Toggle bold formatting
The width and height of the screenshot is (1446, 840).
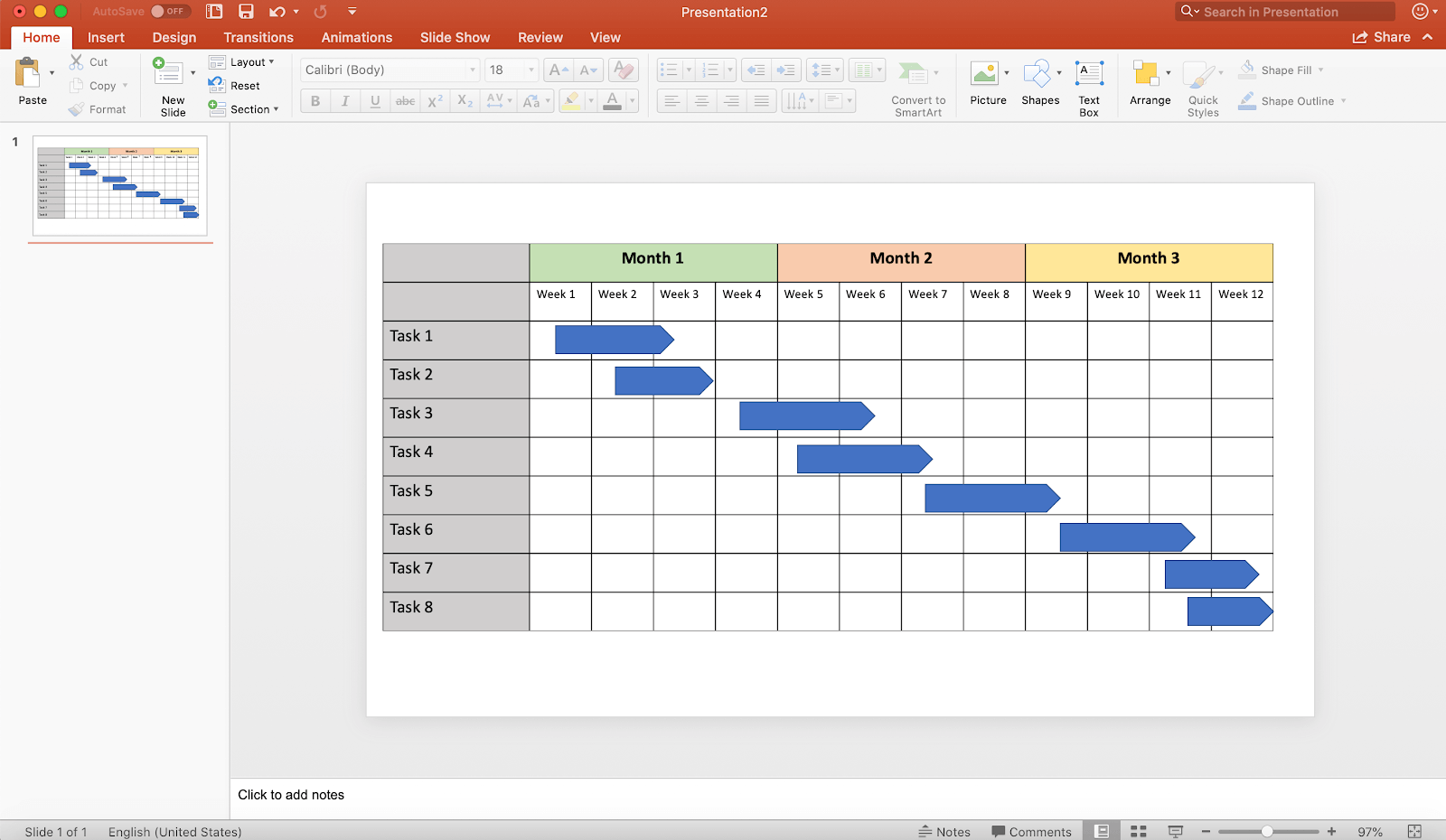[x=315, y=101]
